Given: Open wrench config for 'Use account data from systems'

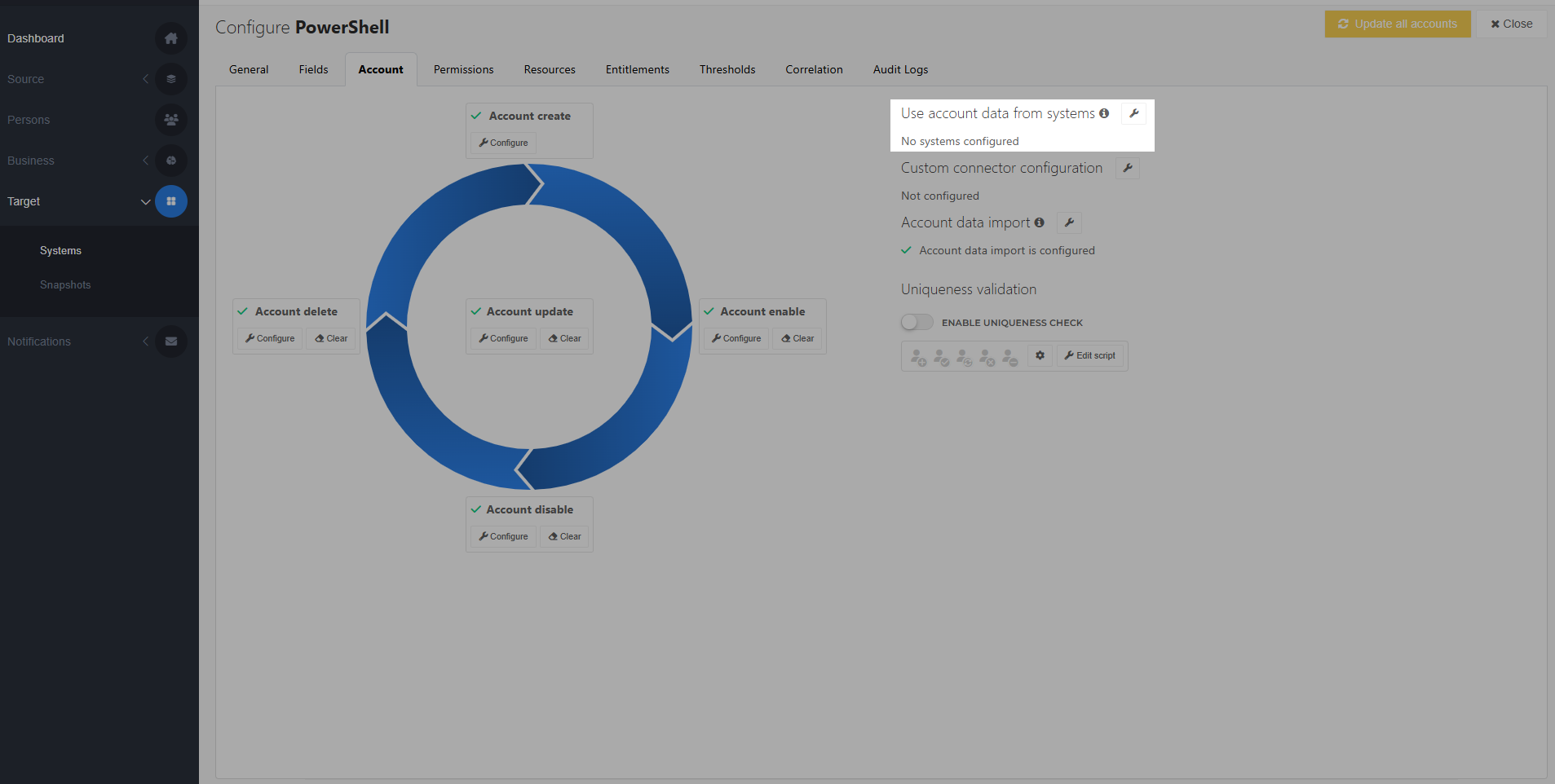Looking at the screenshot, I should tap(1133, 113).
